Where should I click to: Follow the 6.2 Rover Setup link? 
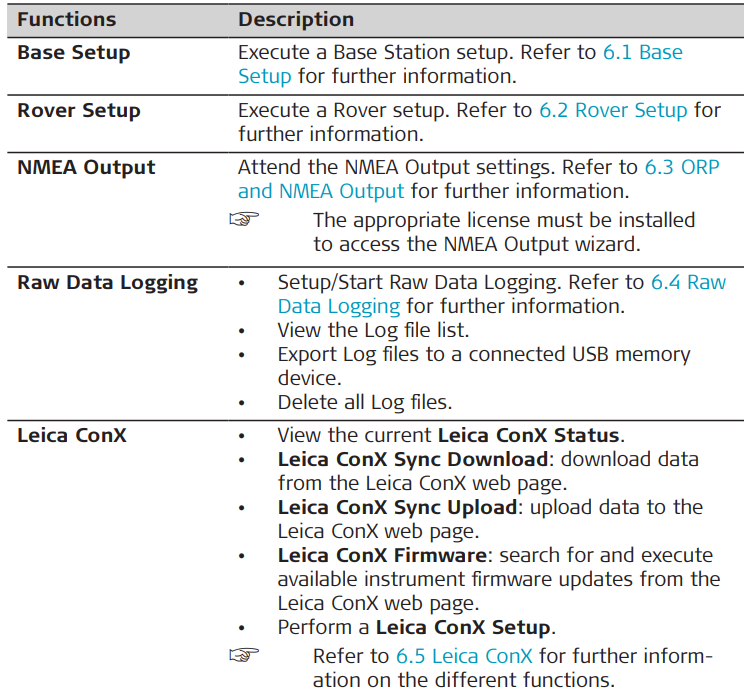pos(613,110)
